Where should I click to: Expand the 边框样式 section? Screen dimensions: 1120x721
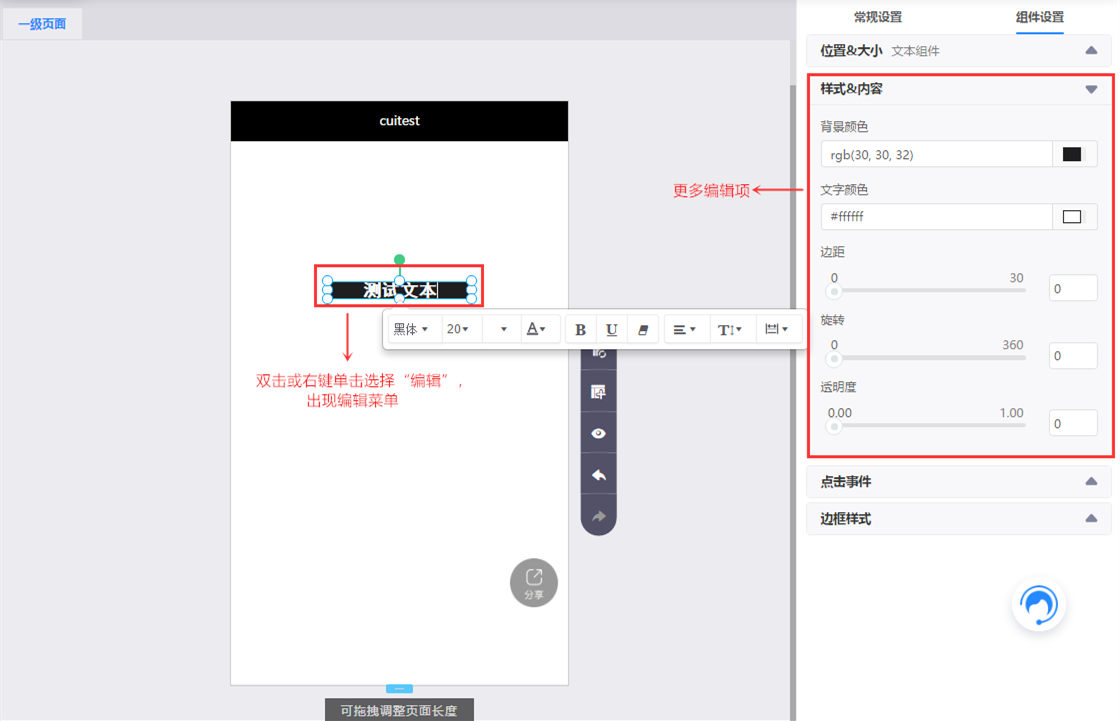959,519
